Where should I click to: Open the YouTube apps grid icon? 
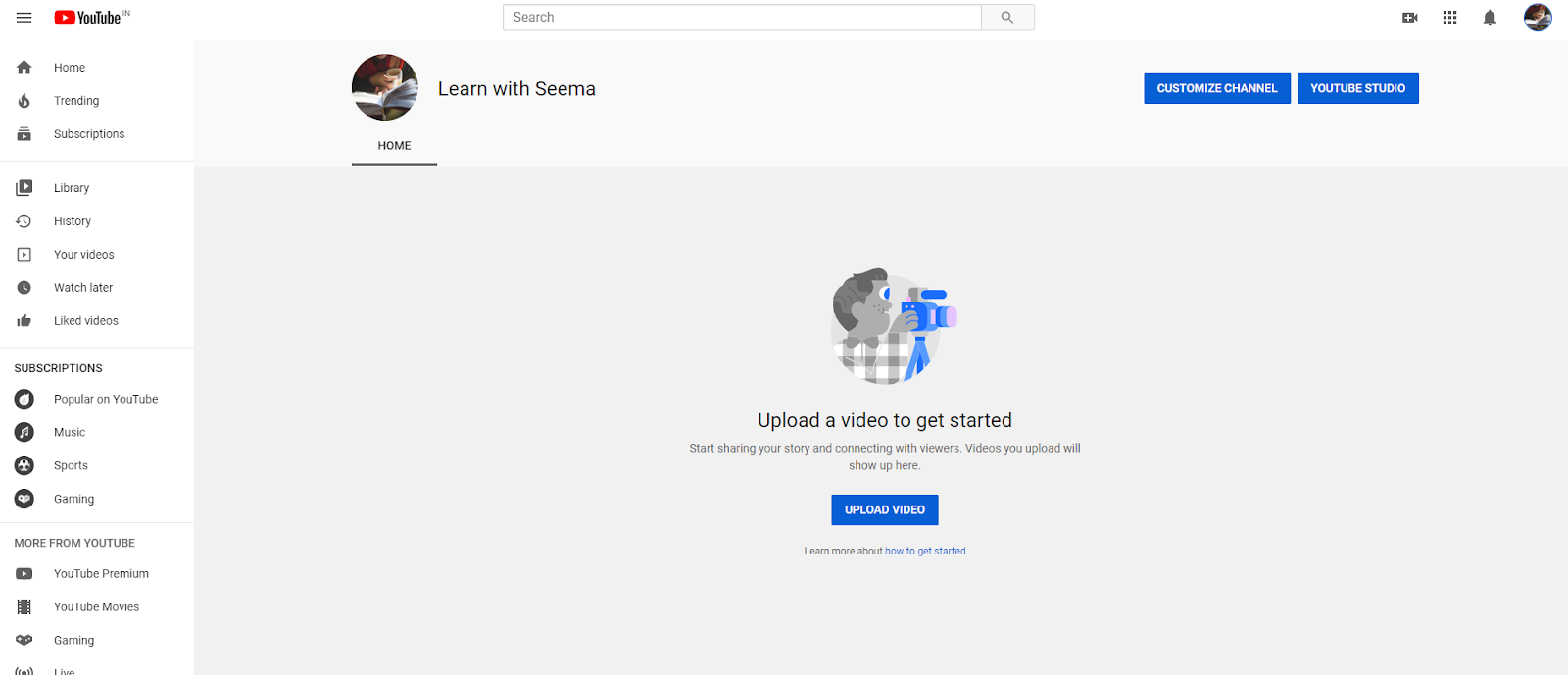tap(1450, 18)
